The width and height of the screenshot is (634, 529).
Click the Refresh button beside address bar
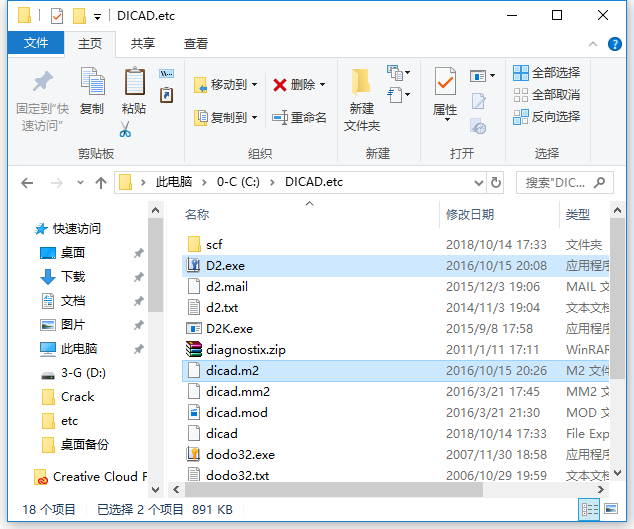(496, 182)
